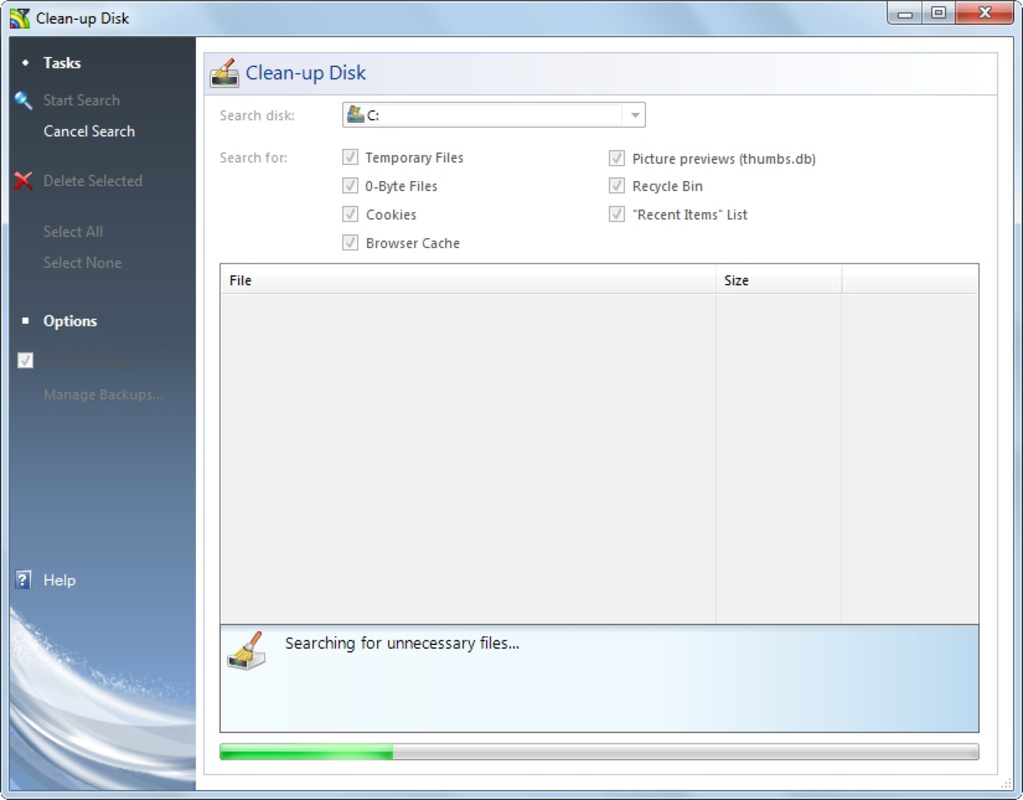Click the Help question mark icon
The image size is (1023, 800).
tap(23, 579)
